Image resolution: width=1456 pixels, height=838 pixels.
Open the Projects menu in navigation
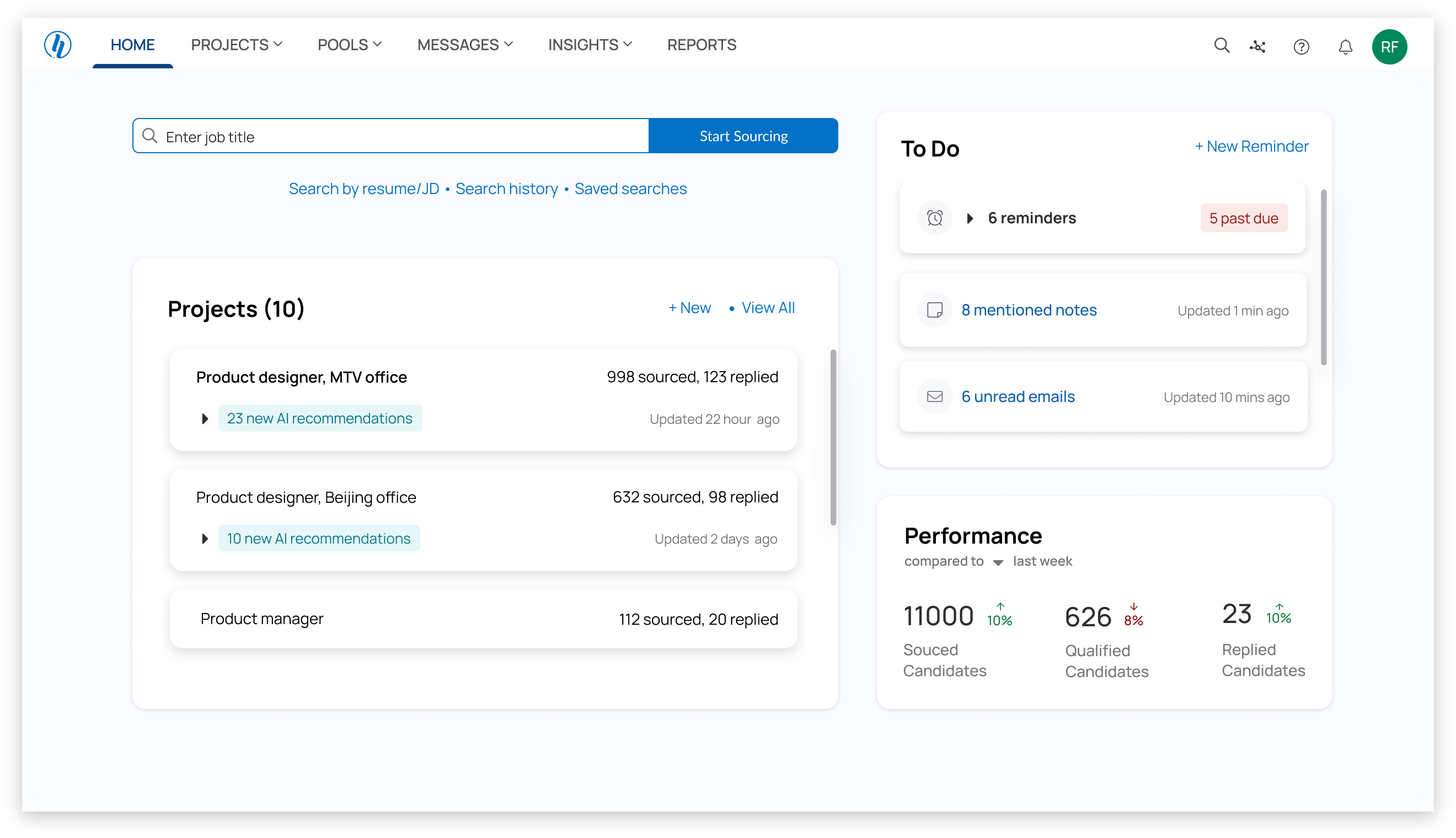tap(236, 45)
